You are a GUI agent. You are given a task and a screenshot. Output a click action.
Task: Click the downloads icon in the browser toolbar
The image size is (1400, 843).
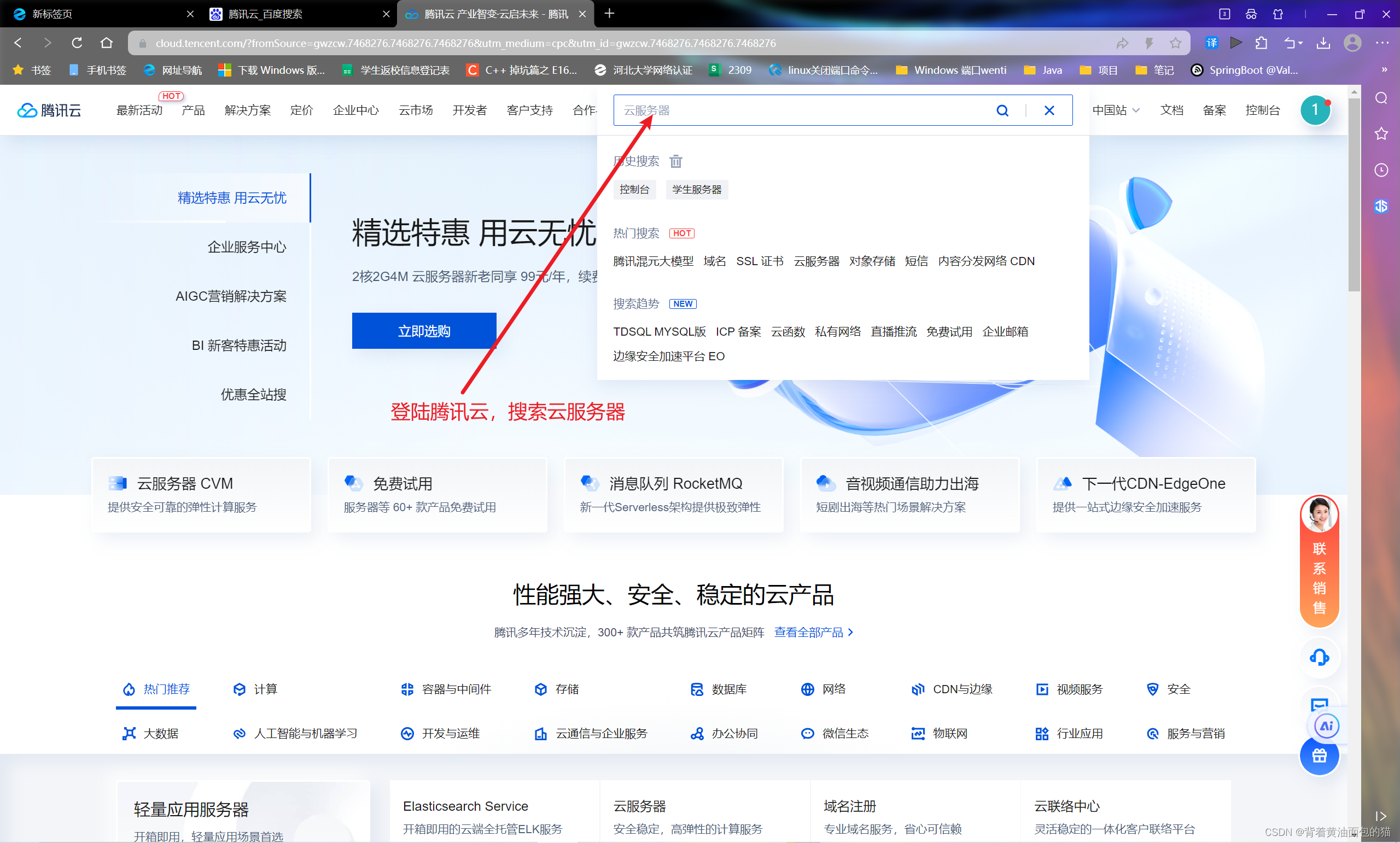(x=1324, y=43)
